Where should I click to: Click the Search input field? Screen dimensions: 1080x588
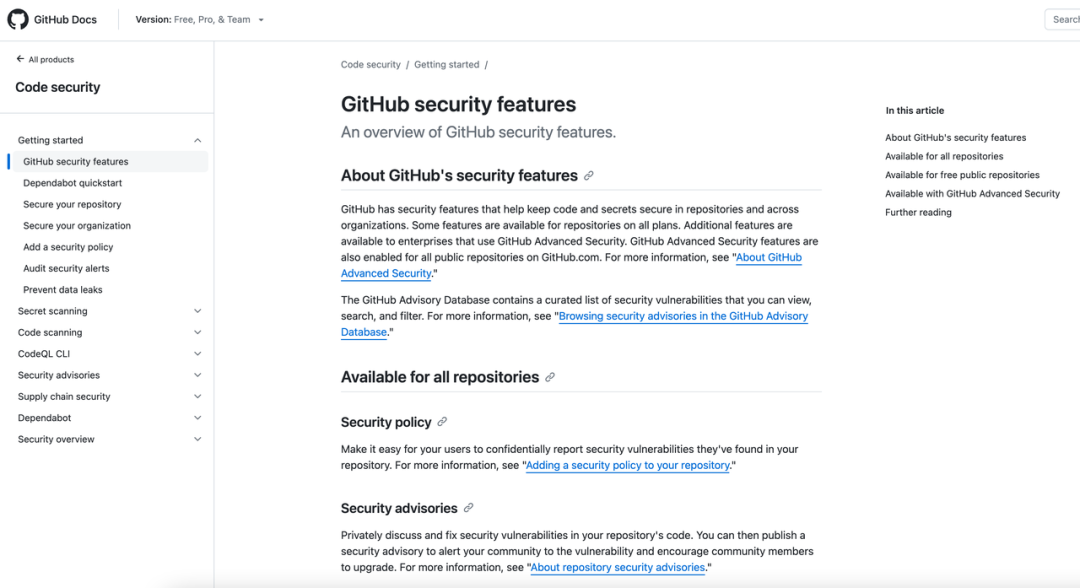pos(1064,19)
